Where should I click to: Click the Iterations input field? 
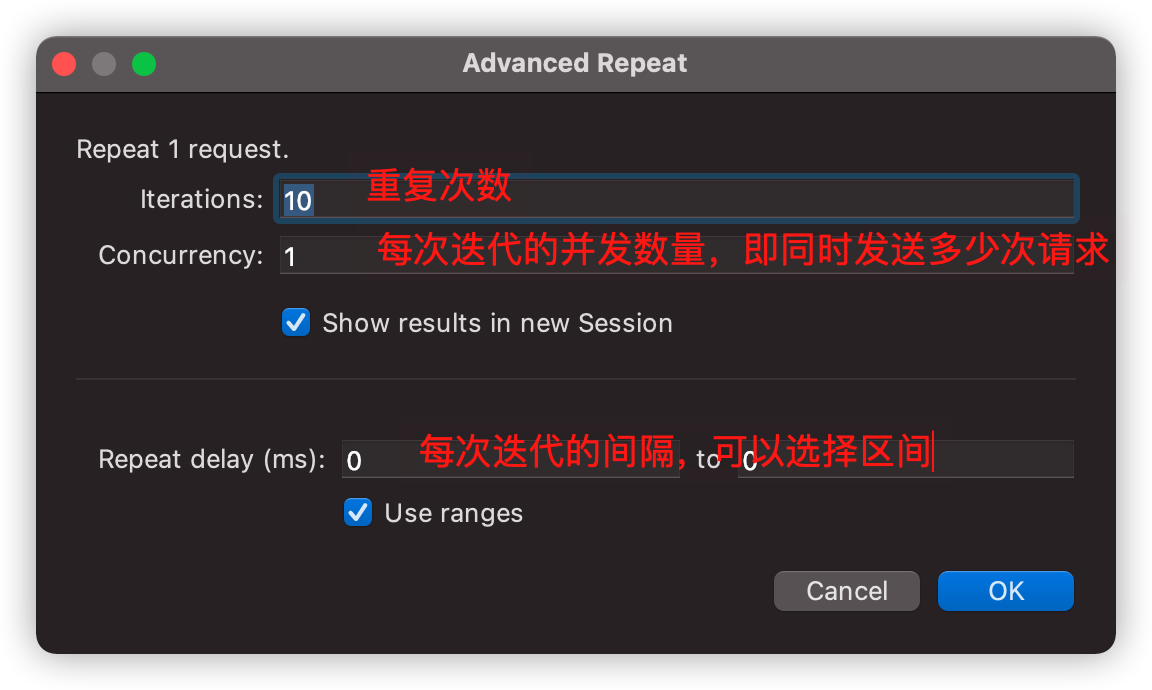pyautogui.click(x=675, y=199)
